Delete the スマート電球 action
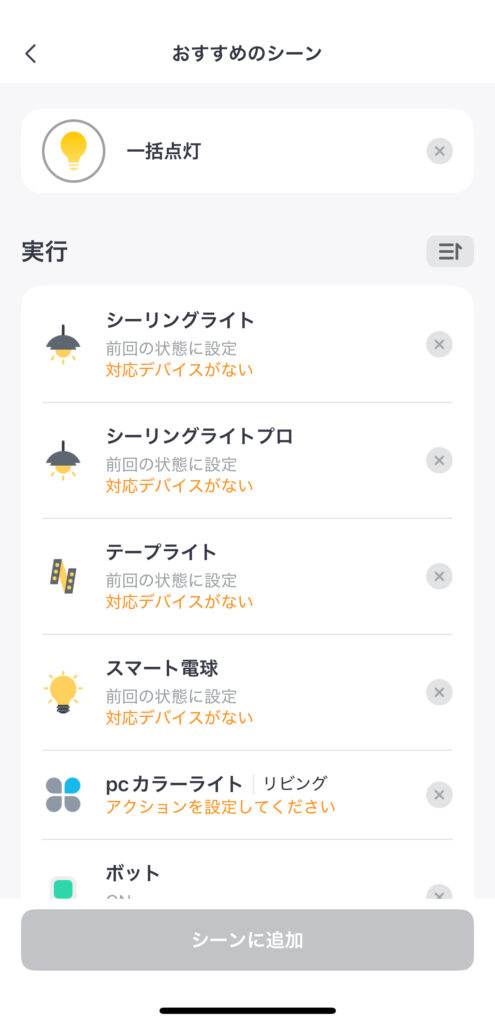This screenshot has width=495, height=1024. (439, 692)
